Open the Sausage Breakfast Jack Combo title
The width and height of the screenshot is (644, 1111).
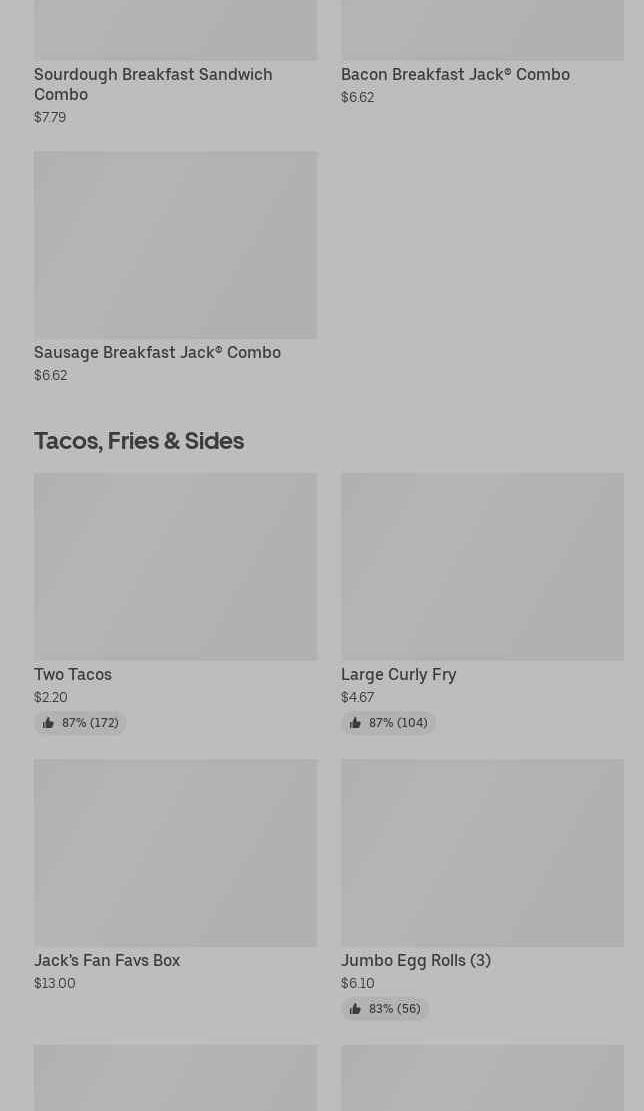(157, 352)
